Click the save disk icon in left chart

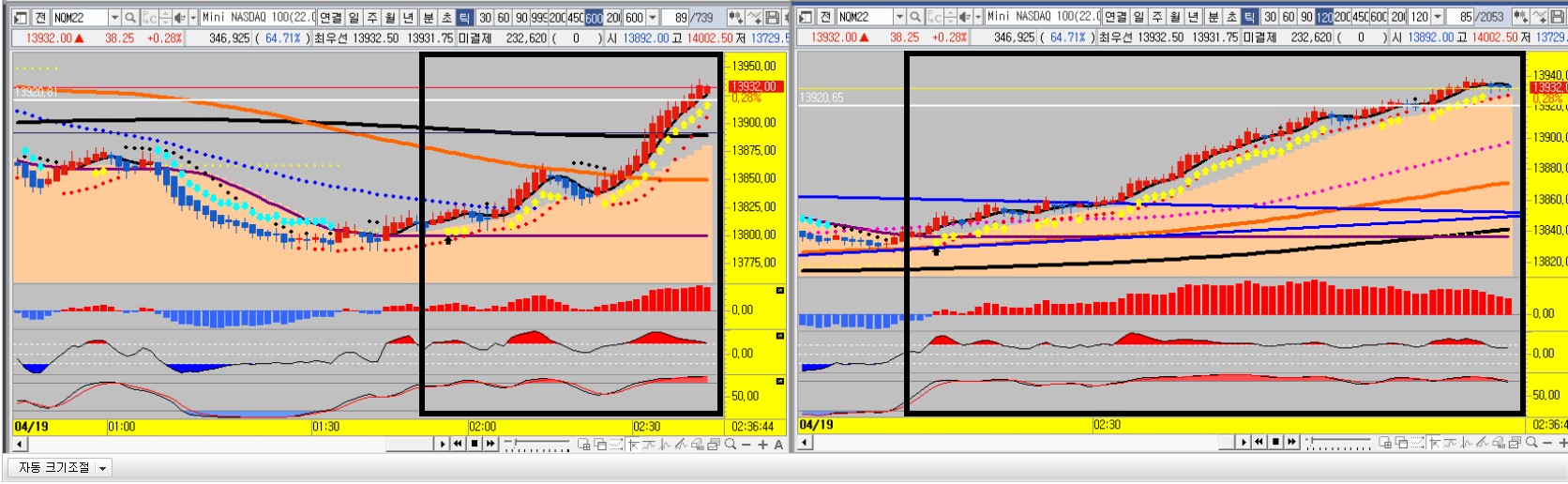[772, 18]
